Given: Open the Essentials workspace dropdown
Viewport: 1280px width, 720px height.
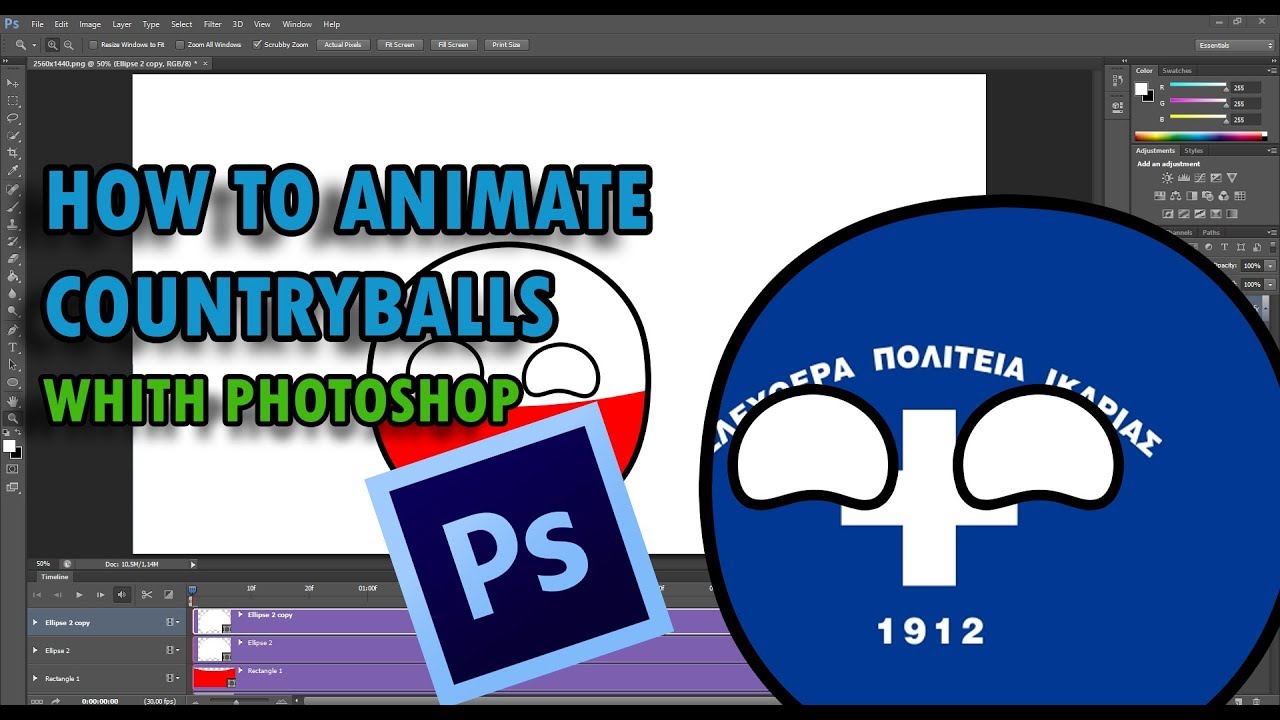Looking at the screenshot, I should (1236, 45).
